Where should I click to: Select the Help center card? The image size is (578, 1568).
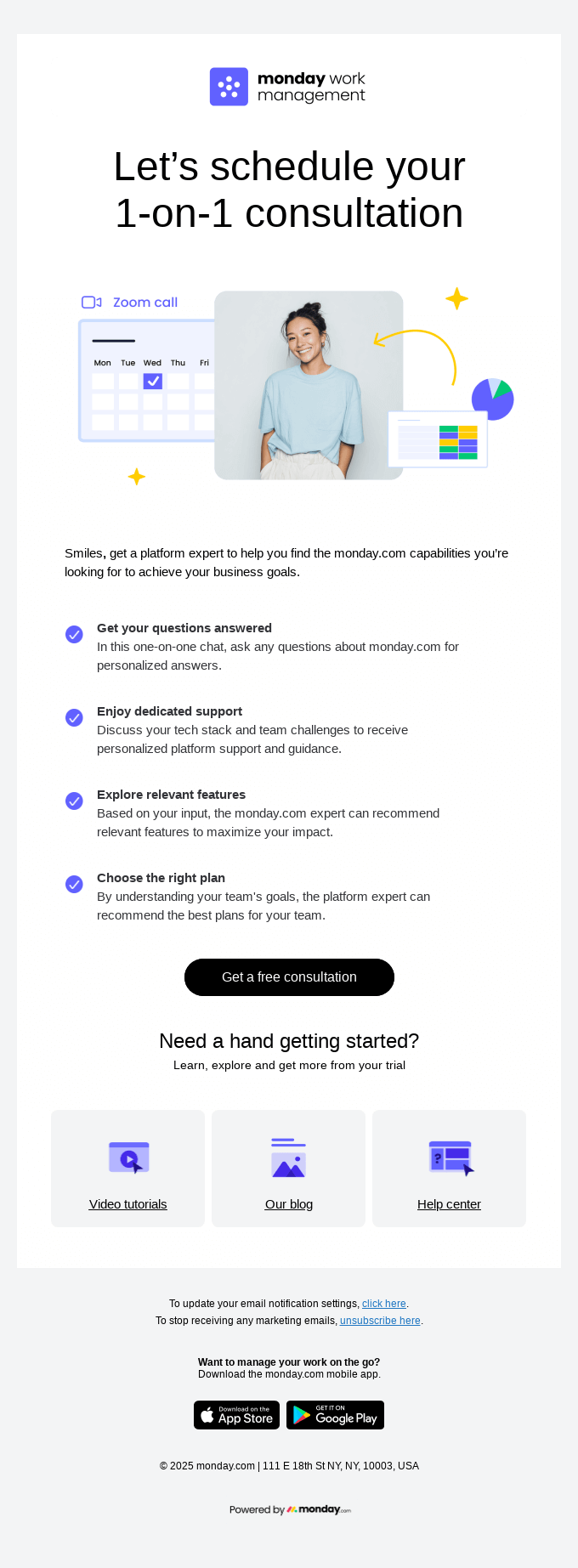click(x=449, y=1168)
